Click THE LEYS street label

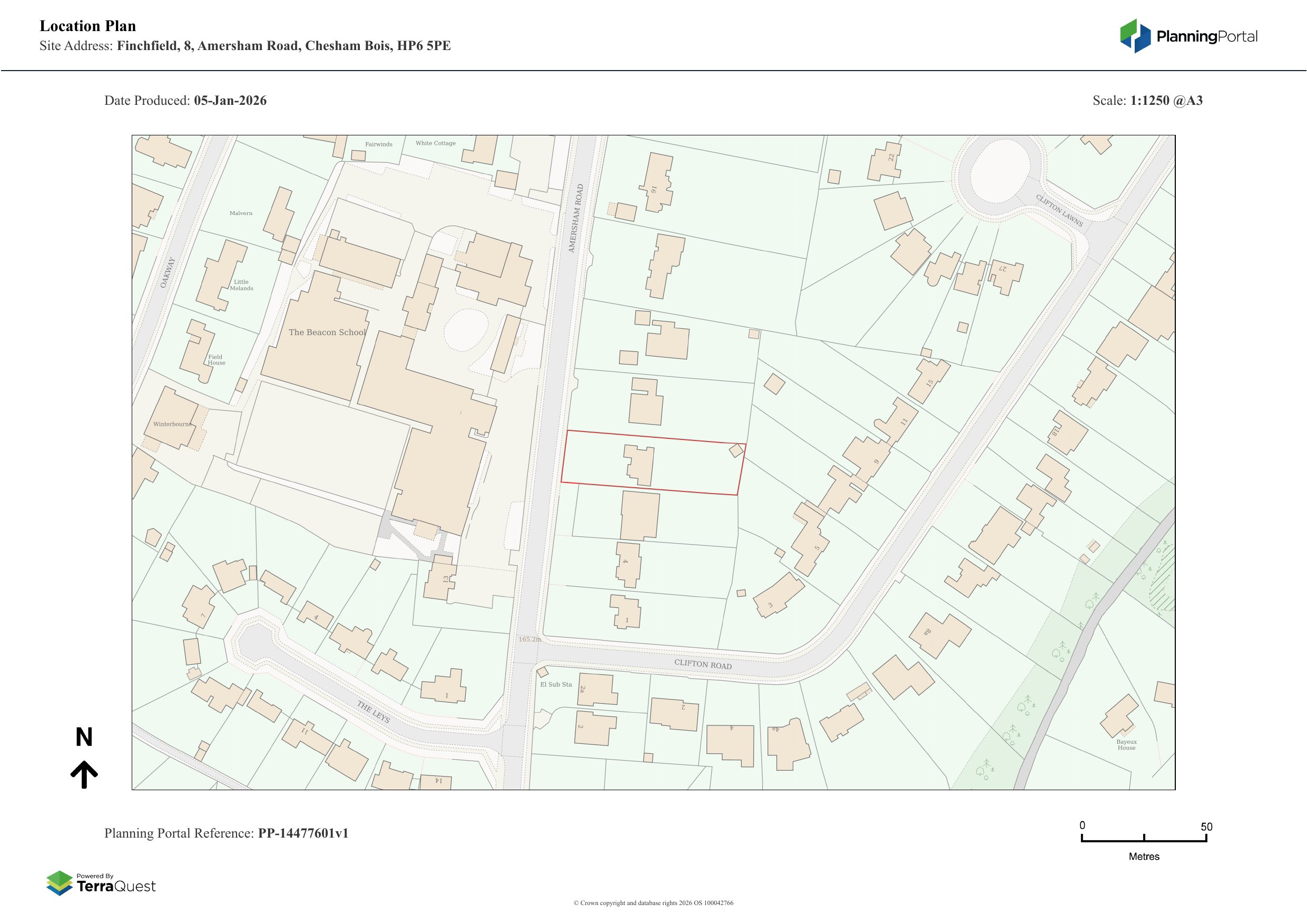(374, 712)
